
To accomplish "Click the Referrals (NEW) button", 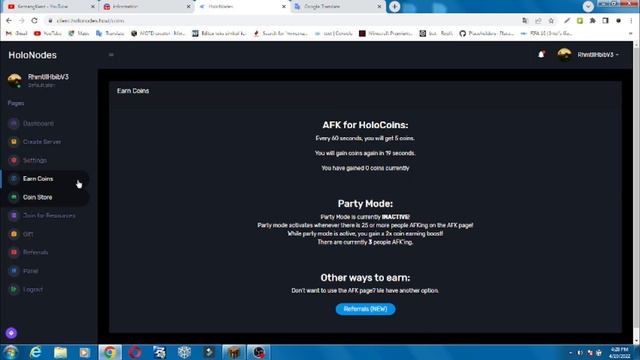I will tap(365, 309).
